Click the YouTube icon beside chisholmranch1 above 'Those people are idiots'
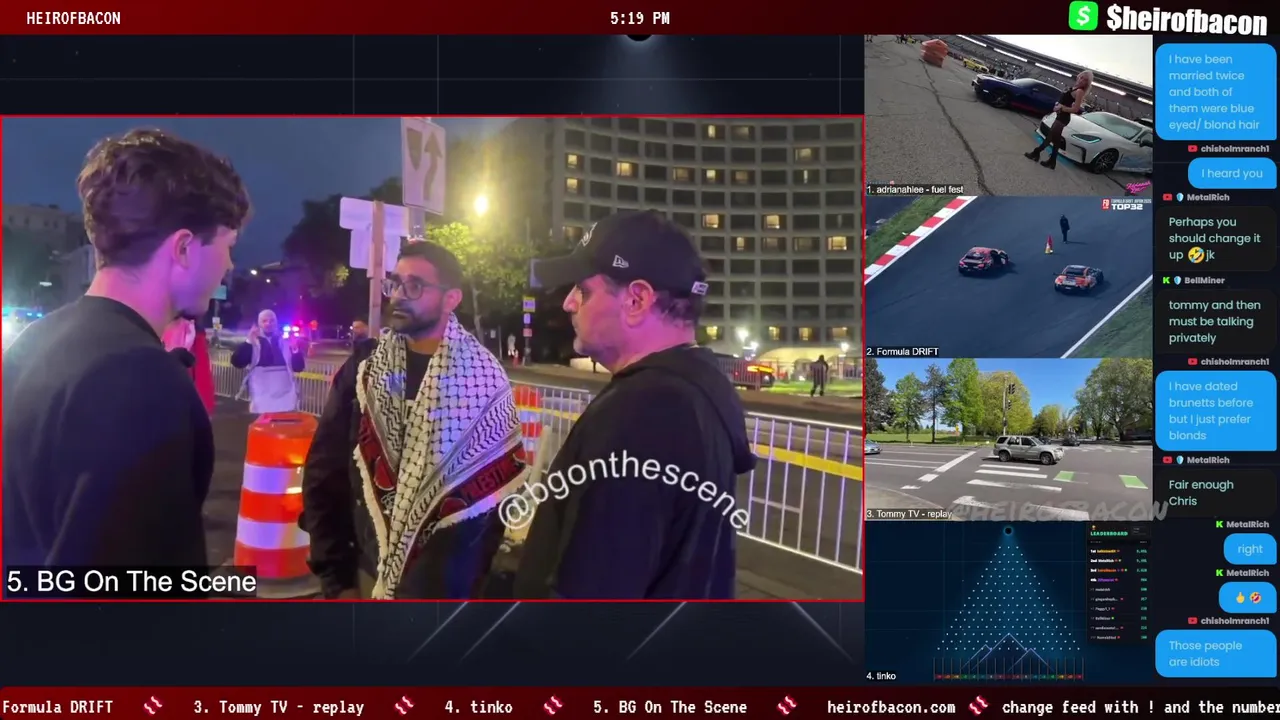The width and height of the screenshot is (1280, 720). (1192, 621)
